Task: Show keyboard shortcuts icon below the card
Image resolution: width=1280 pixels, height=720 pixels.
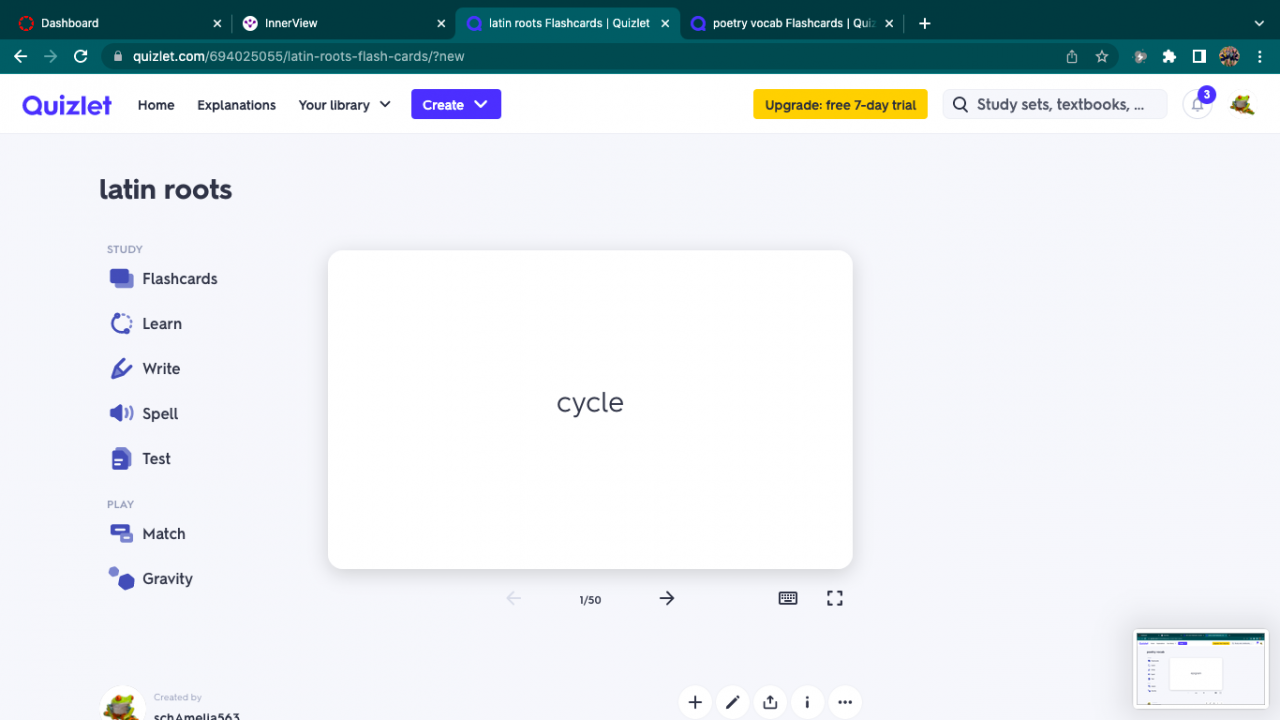Action: [788, 598]
